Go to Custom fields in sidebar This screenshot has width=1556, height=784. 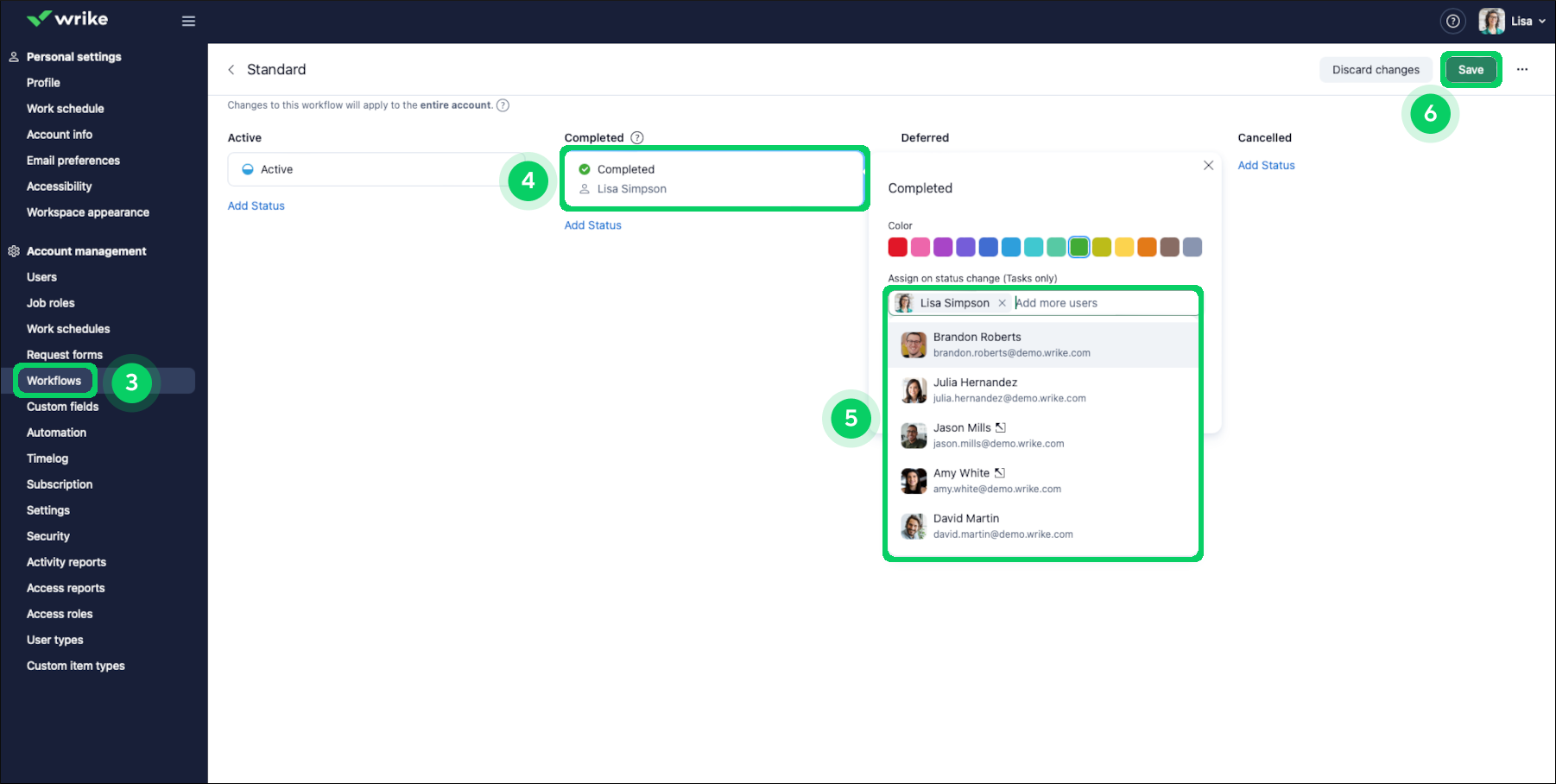coord(62,407)
